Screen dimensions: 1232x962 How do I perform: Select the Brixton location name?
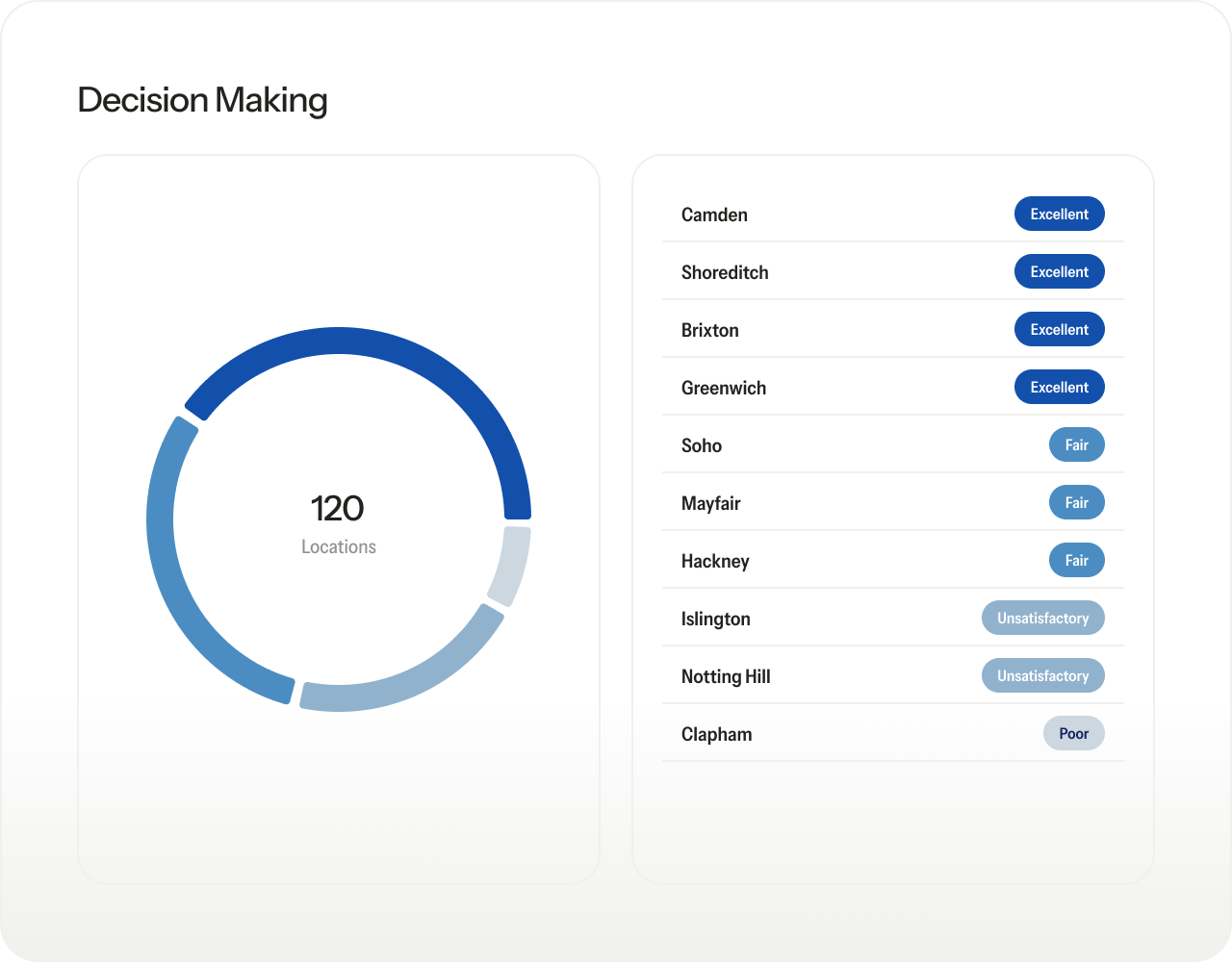(709, 330)
